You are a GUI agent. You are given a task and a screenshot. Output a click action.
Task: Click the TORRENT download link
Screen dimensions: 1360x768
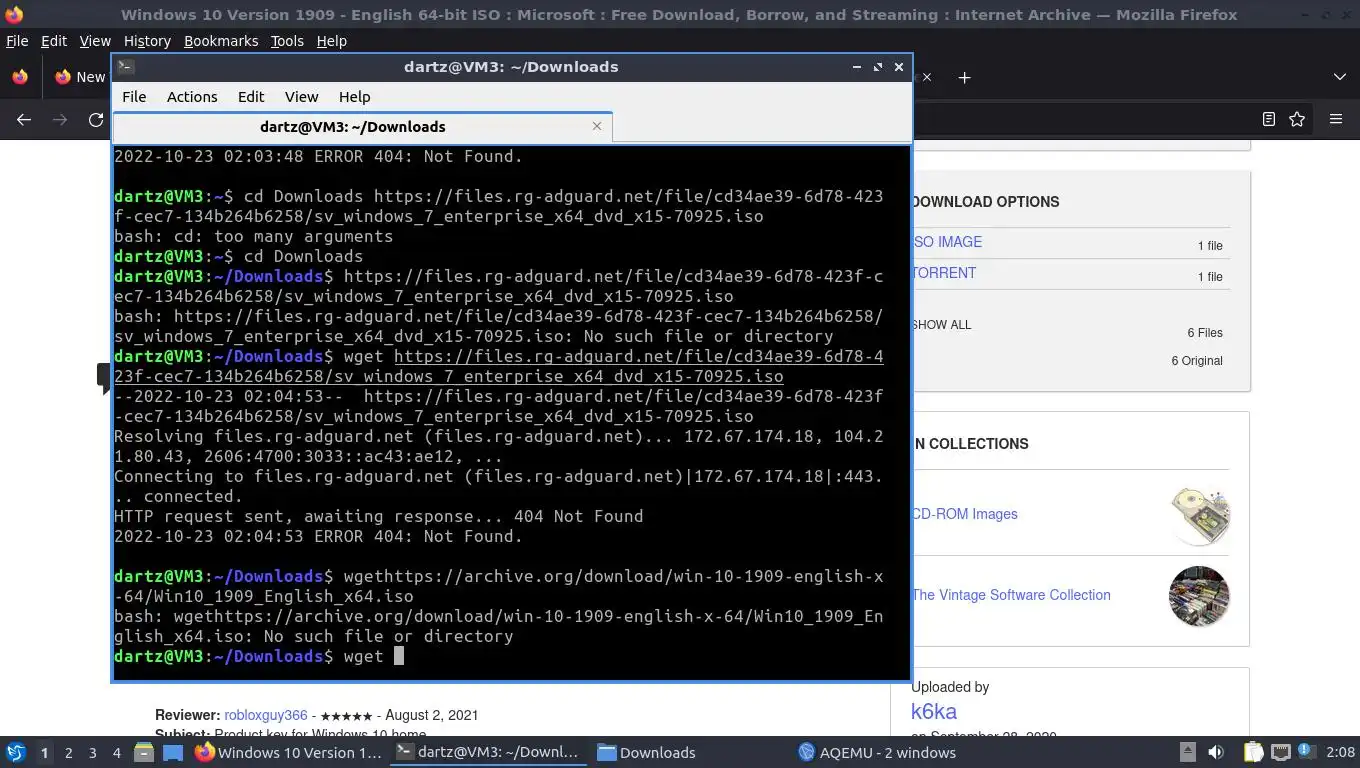point(944,273)
